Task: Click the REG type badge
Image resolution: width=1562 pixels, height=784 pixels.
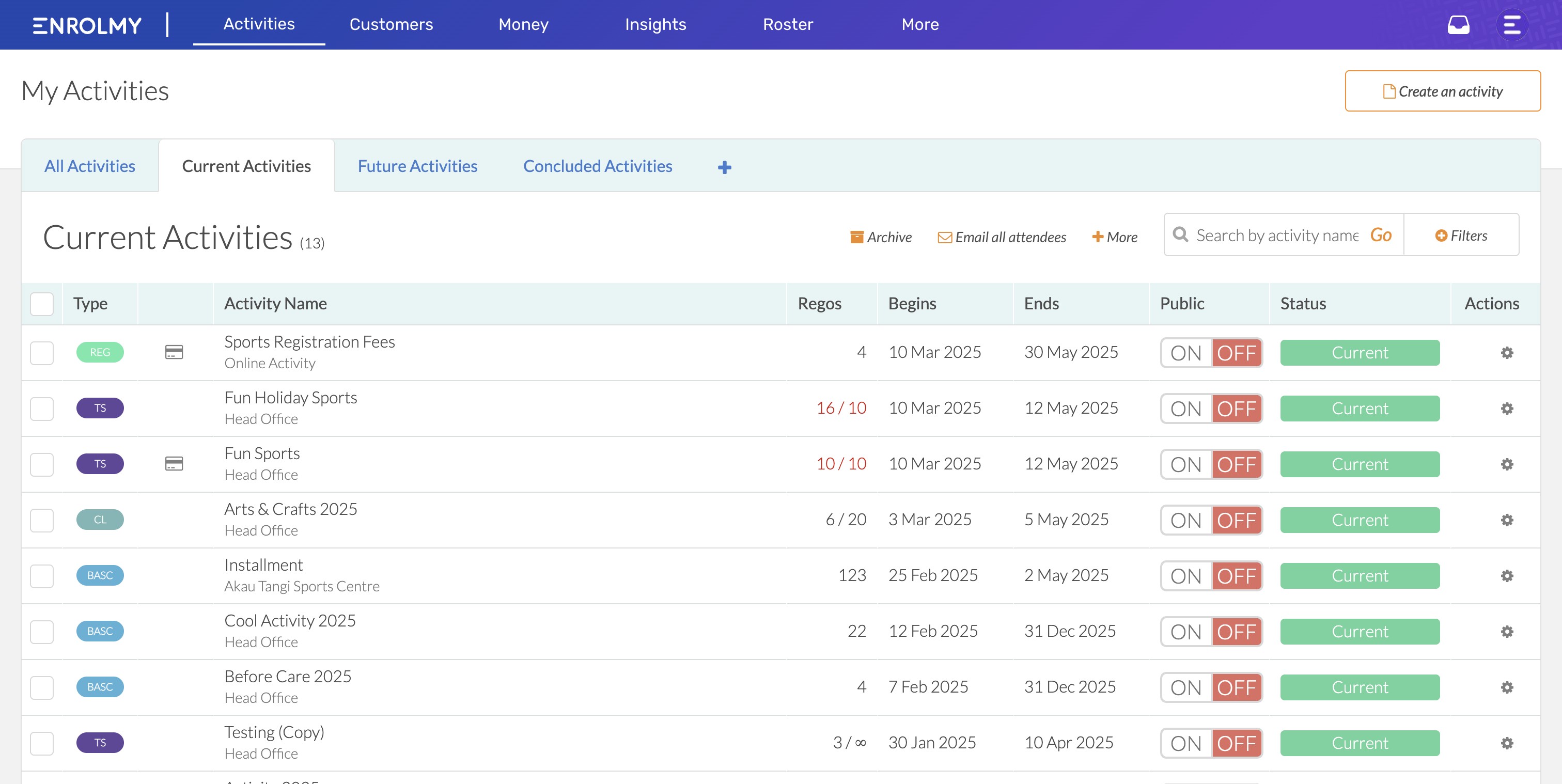Action: pyautogui.click(x=100, y=352)
